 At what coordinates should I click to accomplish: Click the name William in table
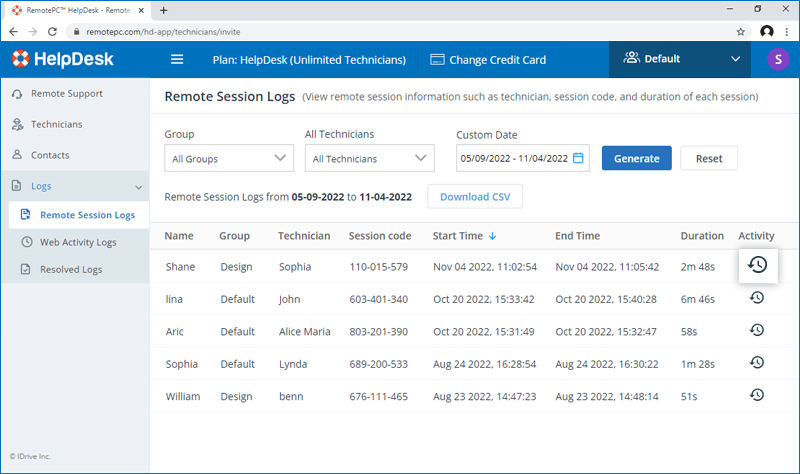[183, 396]
